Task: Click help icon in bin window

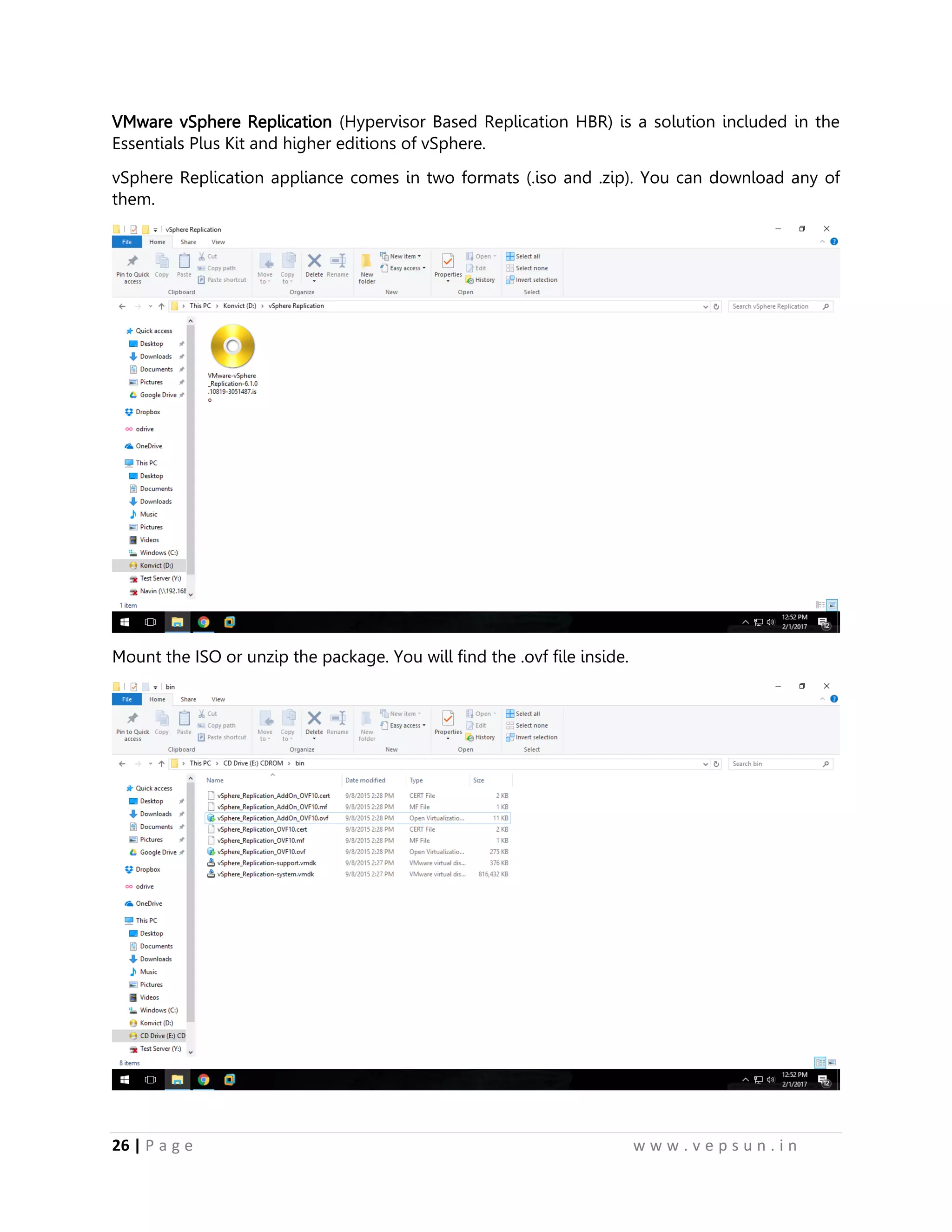Action: tap(834, 699)
